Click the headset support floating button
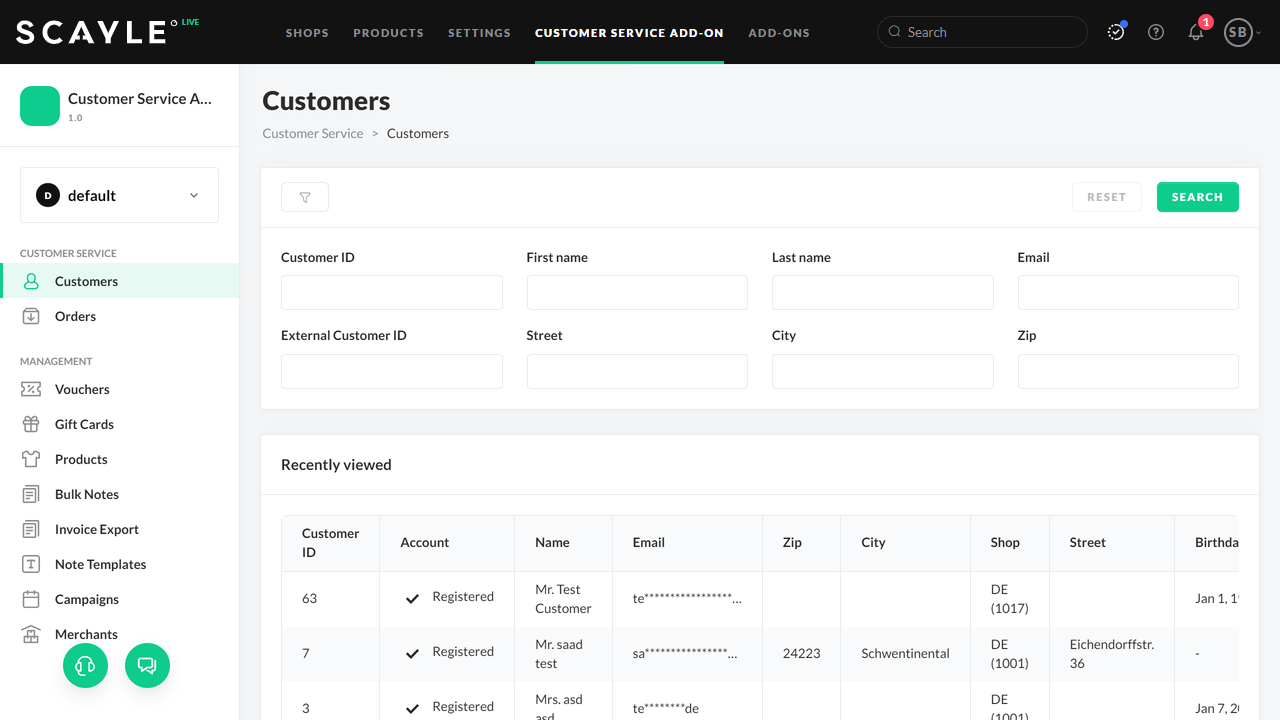1280x720 pixels. (85, 665)
